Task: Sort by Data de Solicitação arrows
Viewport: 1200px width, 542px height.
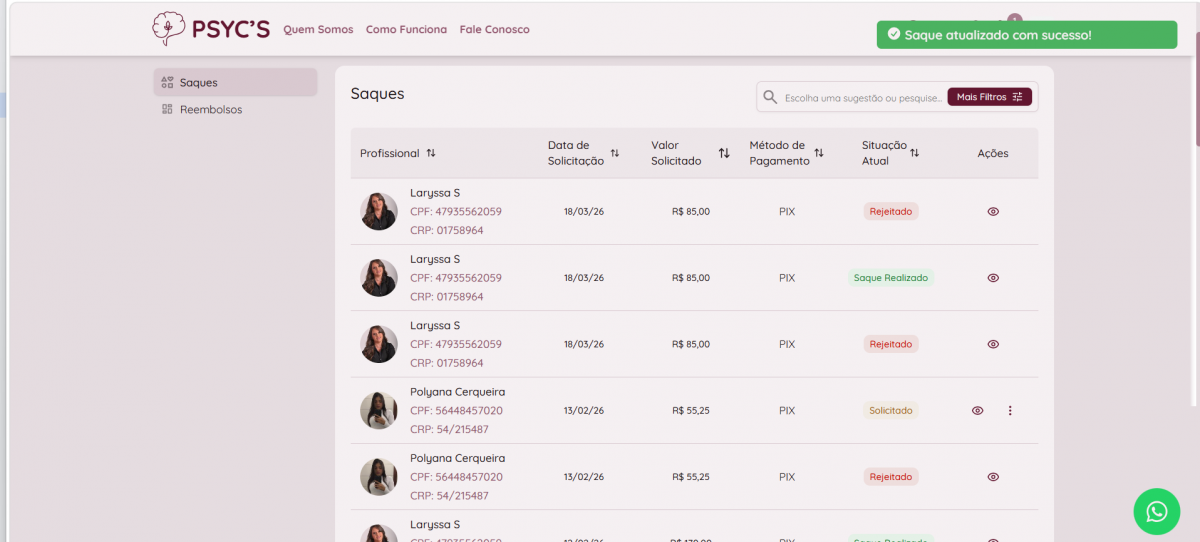Action: (615, 153)
